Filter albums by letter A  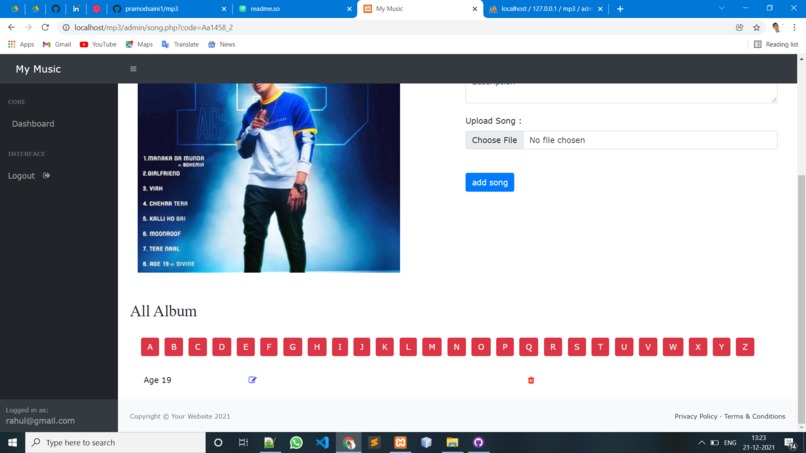click(150, 347)
